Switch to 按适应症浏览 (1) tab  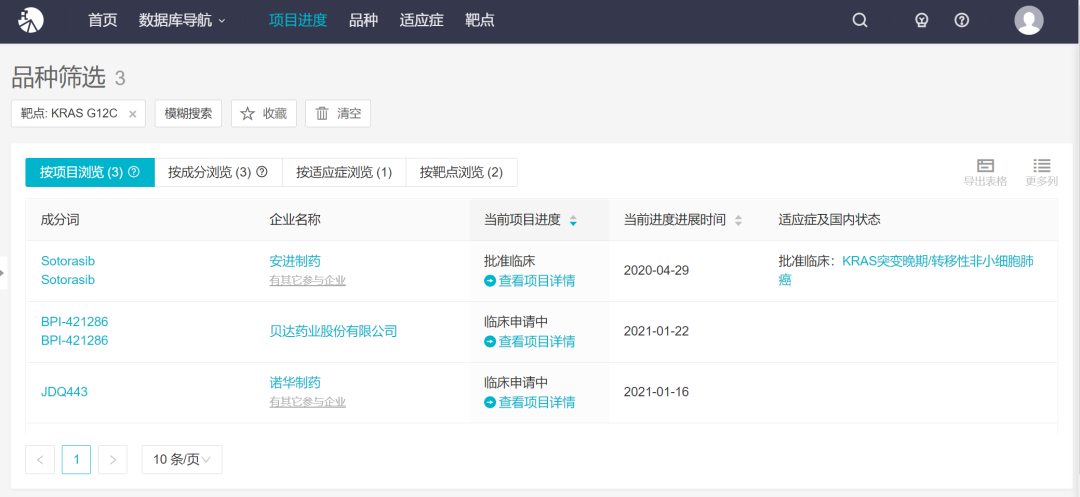point(344,172)
